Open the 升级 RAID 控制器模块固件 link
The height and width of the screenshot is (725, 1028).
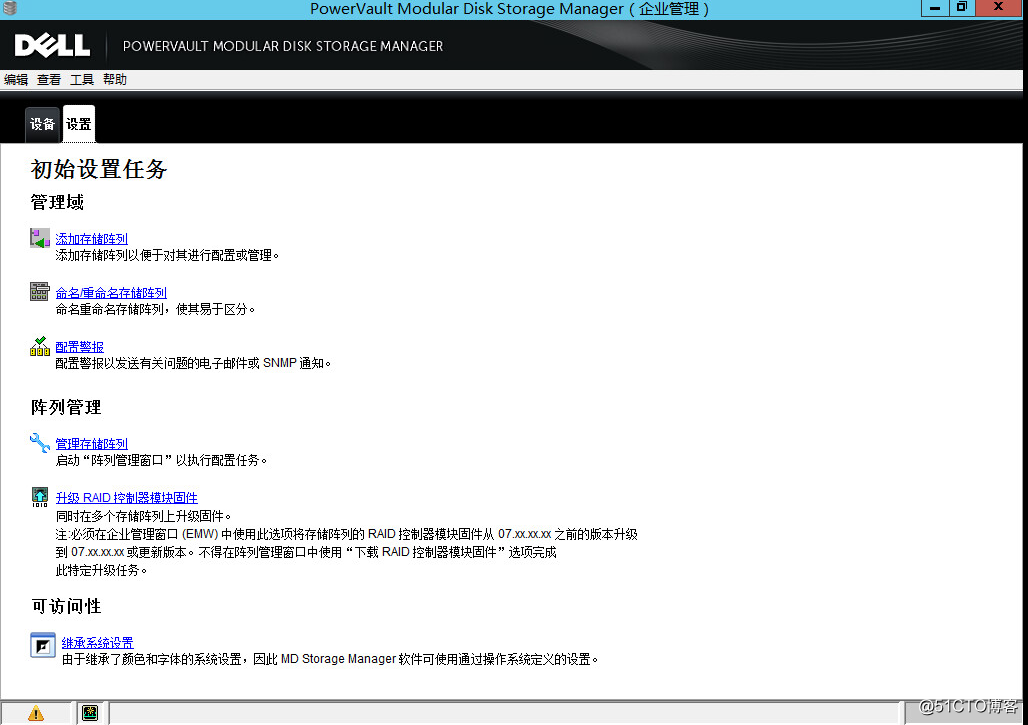tap(127, 498)
